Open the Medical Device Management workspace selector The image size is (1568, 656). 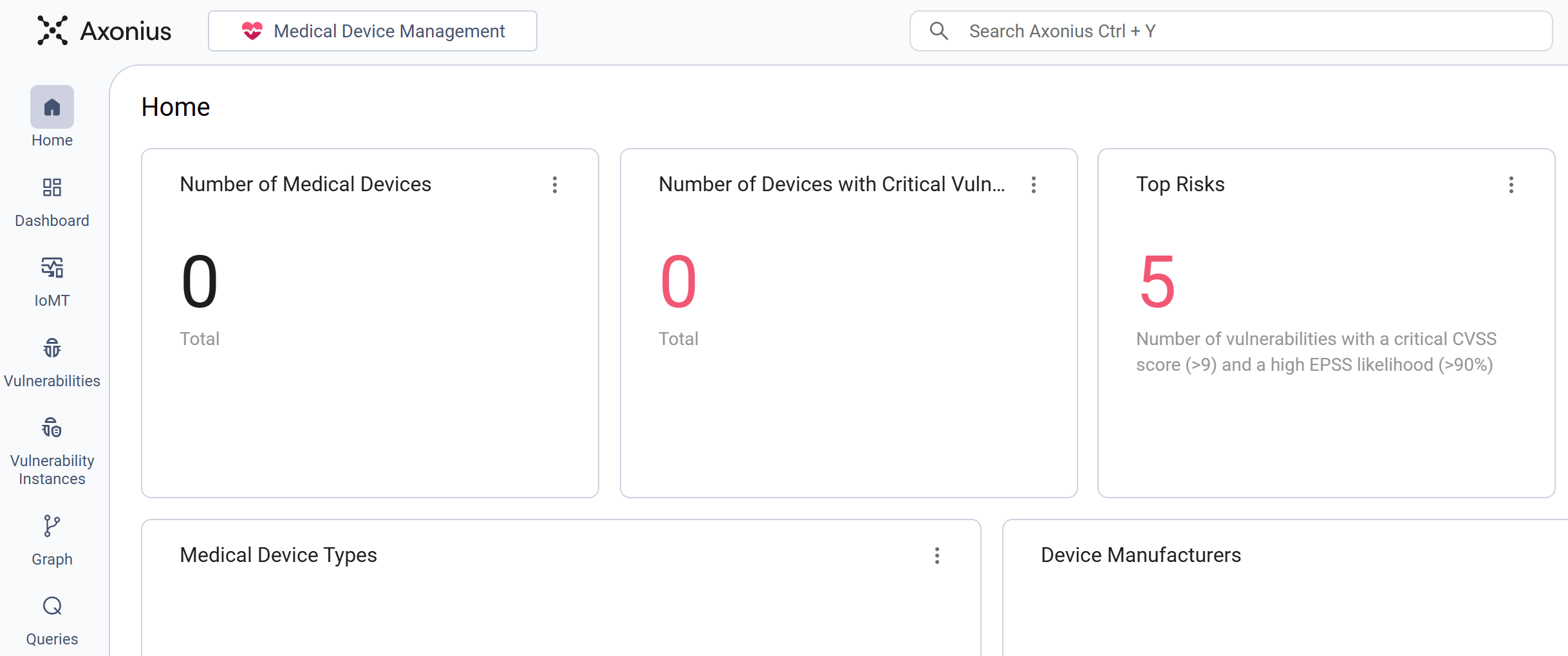(x=373, y=31)
